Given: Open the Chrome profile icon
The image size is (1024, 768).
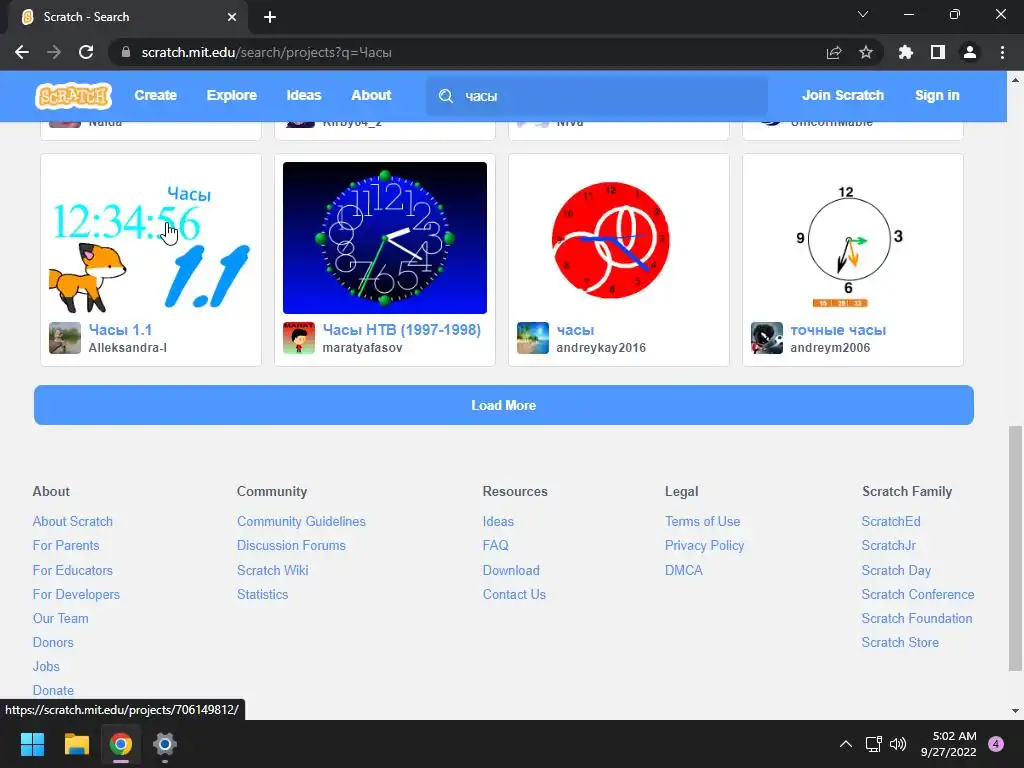Looking at the screenshot, I should (970, 52).
